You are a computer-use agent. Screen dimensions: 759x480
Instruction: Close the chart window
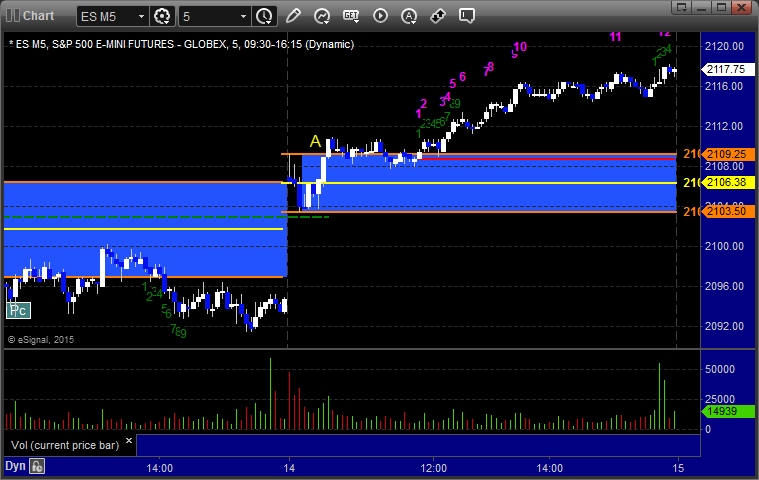742,7
